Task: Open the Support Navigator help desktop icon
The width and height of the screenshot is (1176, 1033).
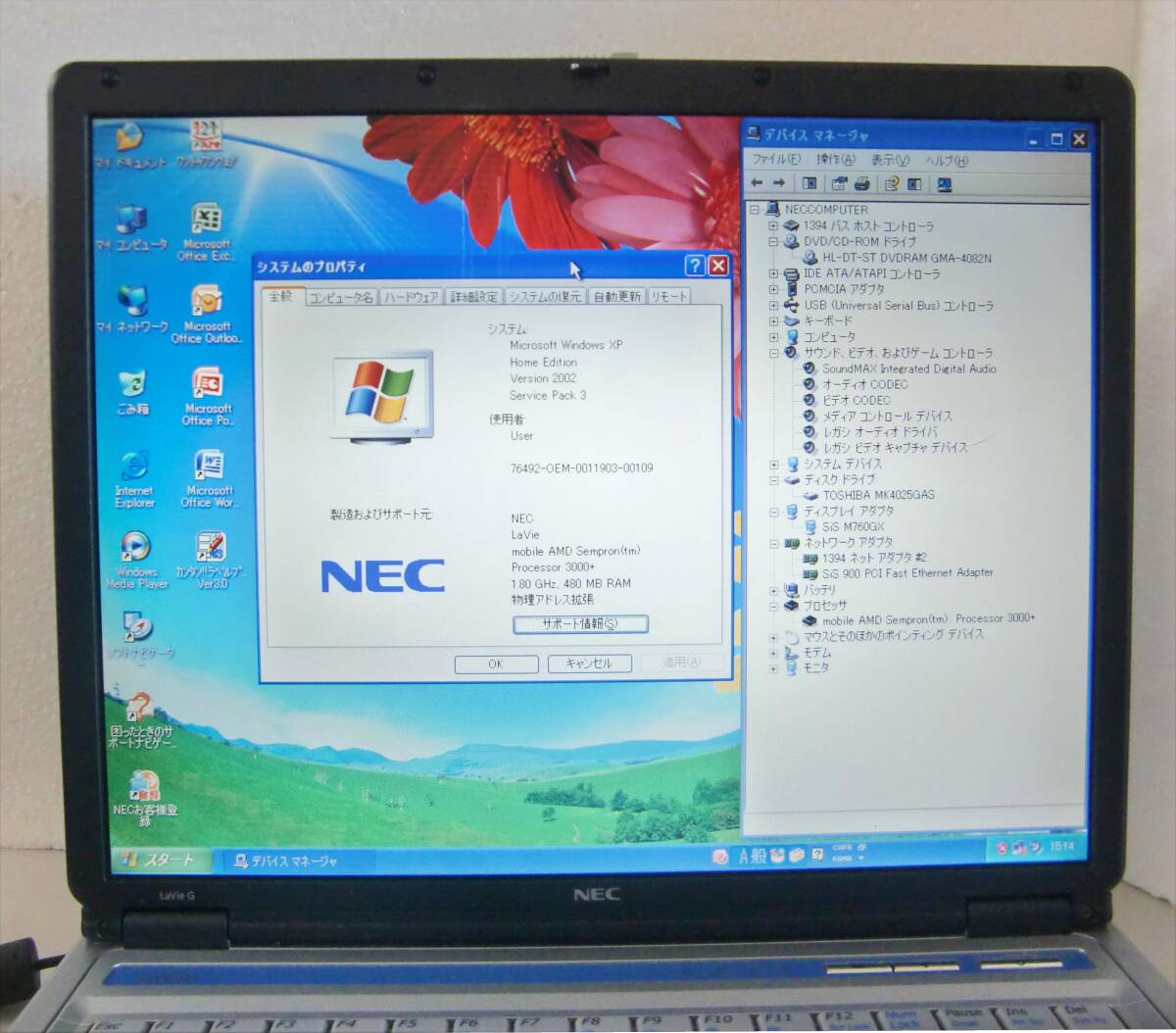Action: tap(142, 721)
